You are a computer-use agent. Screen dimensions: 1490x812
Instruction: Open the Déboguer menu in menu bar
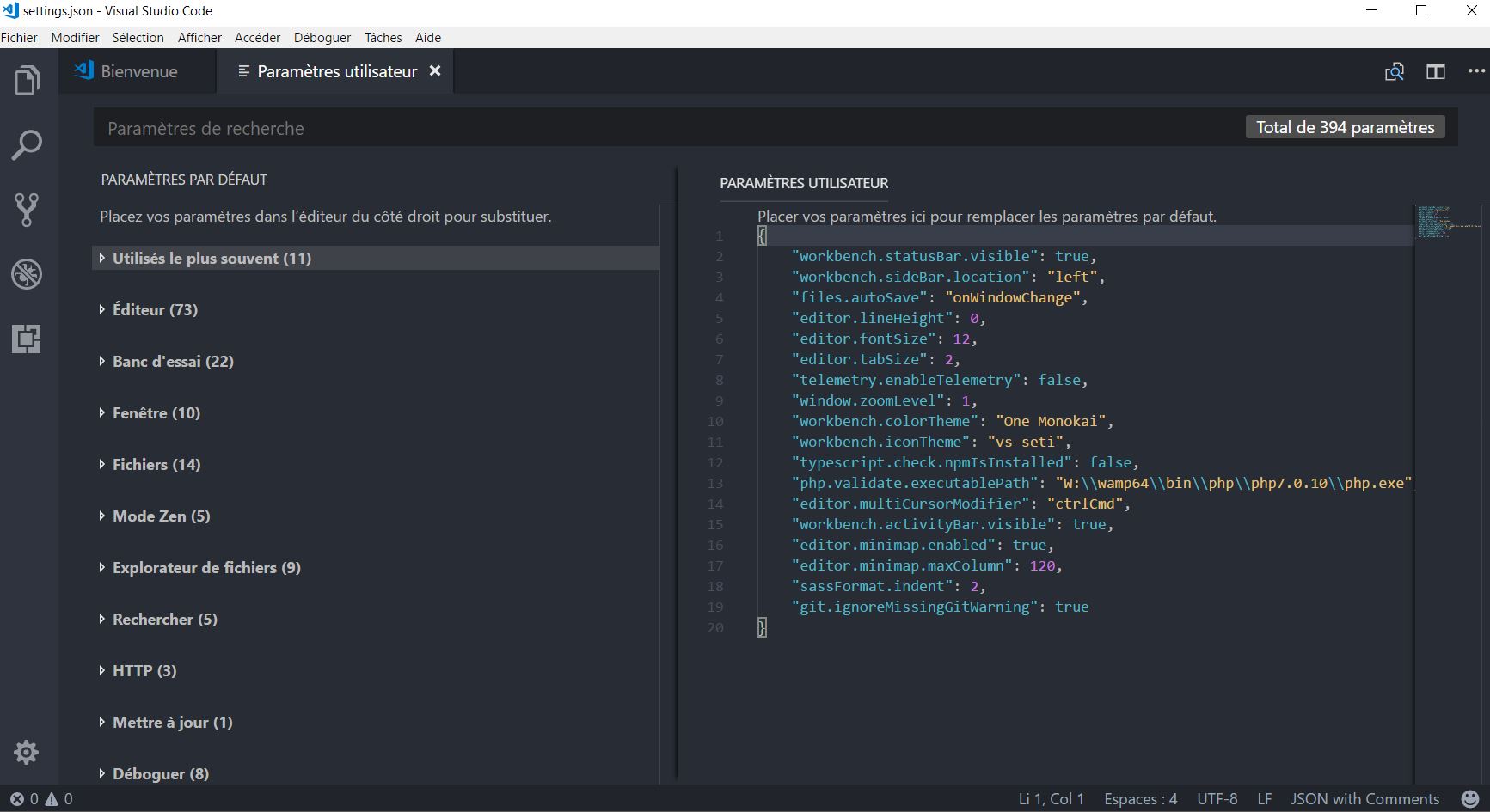coord(322,38)
